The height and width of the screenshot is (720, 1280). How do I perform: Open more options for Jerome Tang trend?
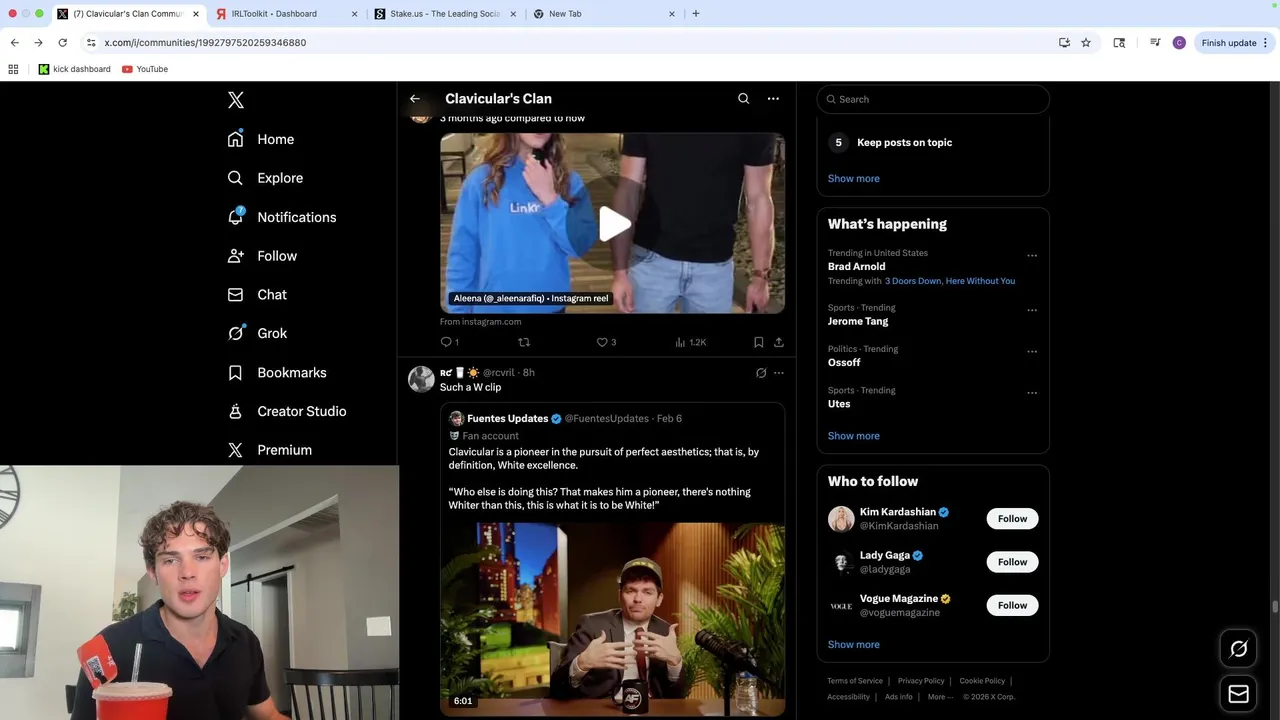click(1032, 310)
